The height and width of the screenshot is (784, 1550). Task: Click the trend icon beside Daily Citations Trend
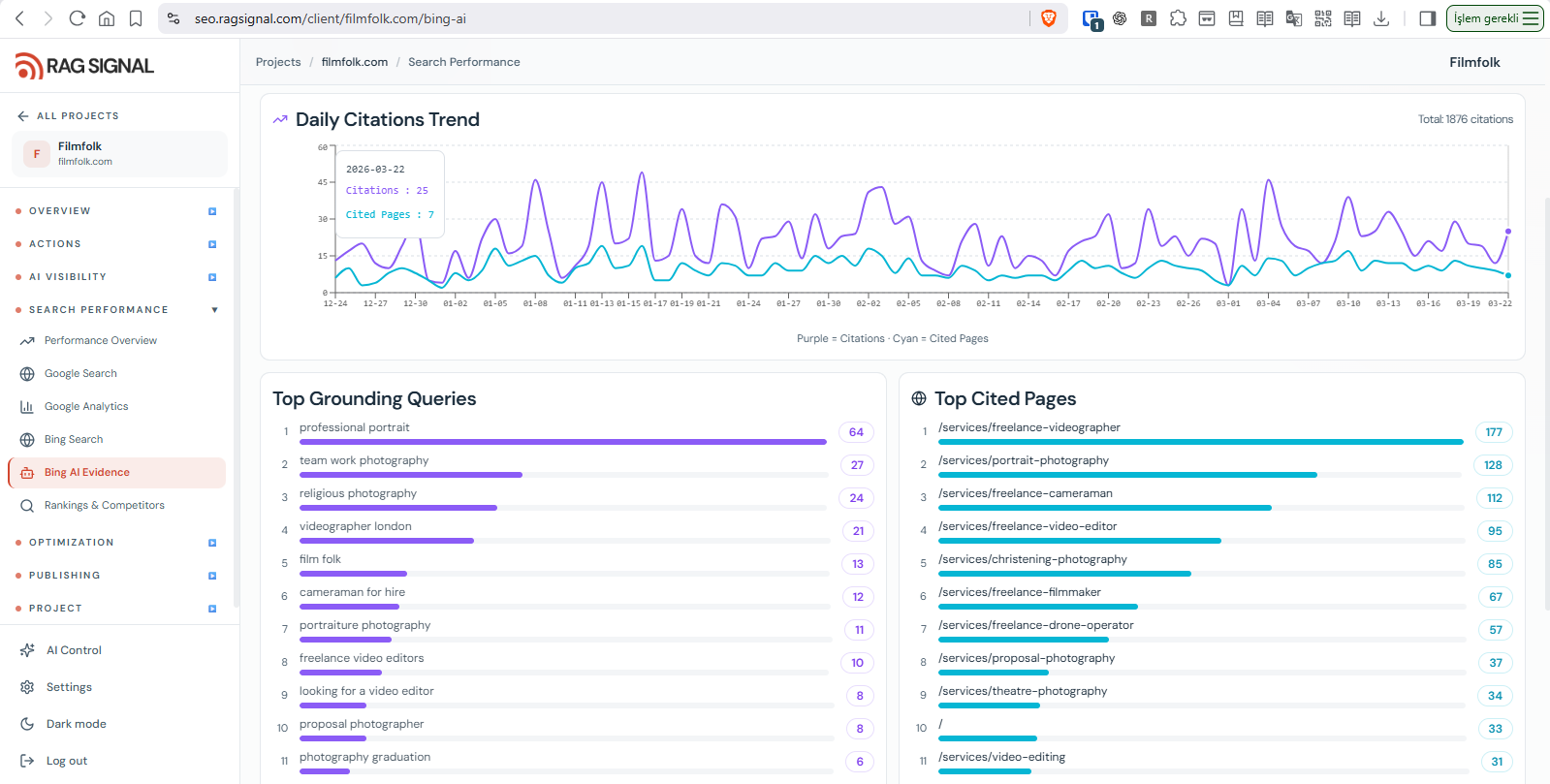pos(280,119)
